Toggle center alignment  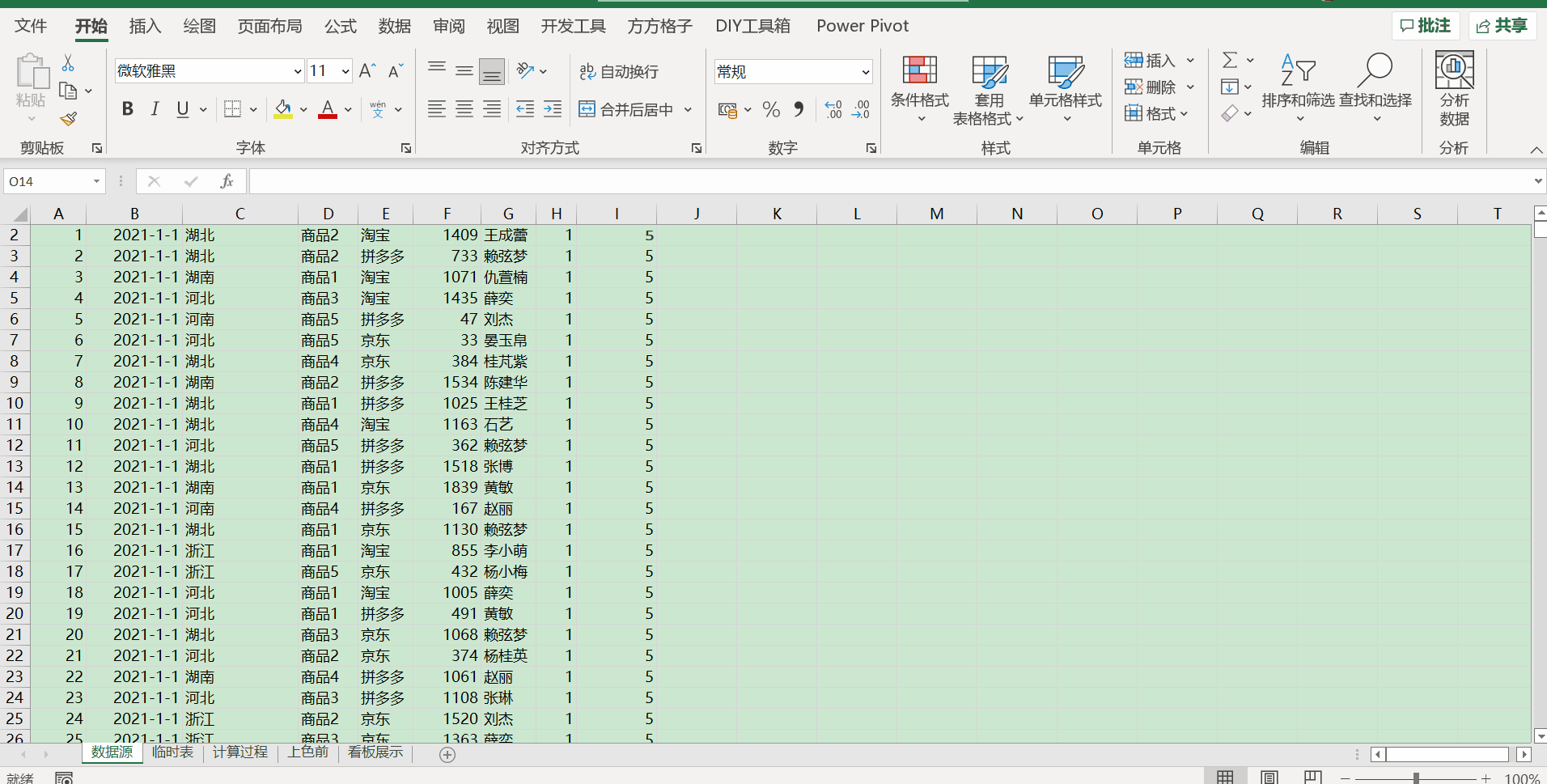coord(464,108)
